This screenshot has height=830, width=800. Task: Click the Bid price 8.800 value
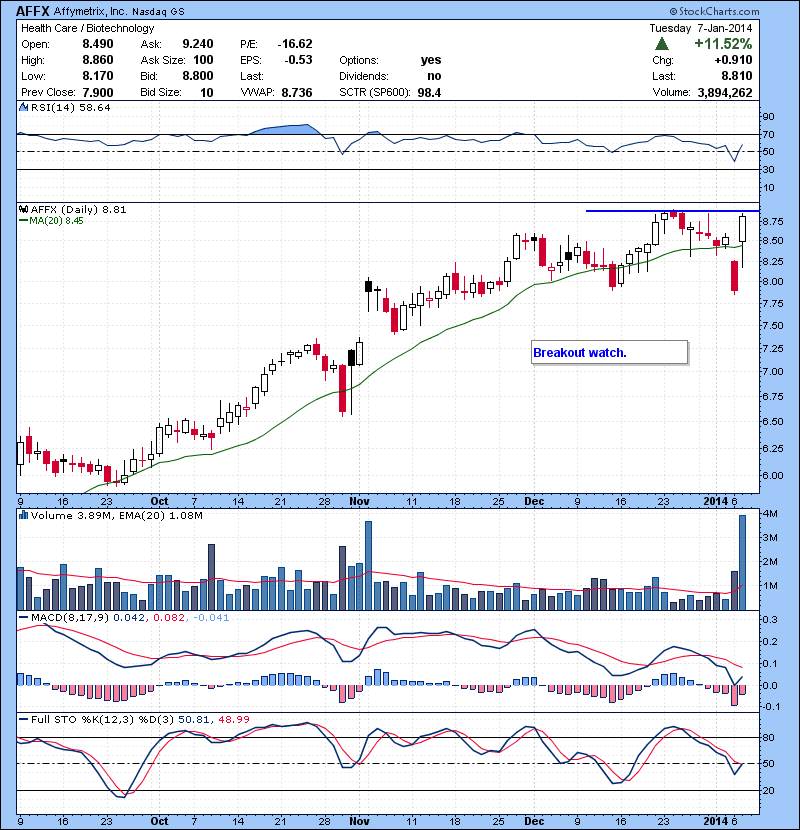tap(197, 76)
